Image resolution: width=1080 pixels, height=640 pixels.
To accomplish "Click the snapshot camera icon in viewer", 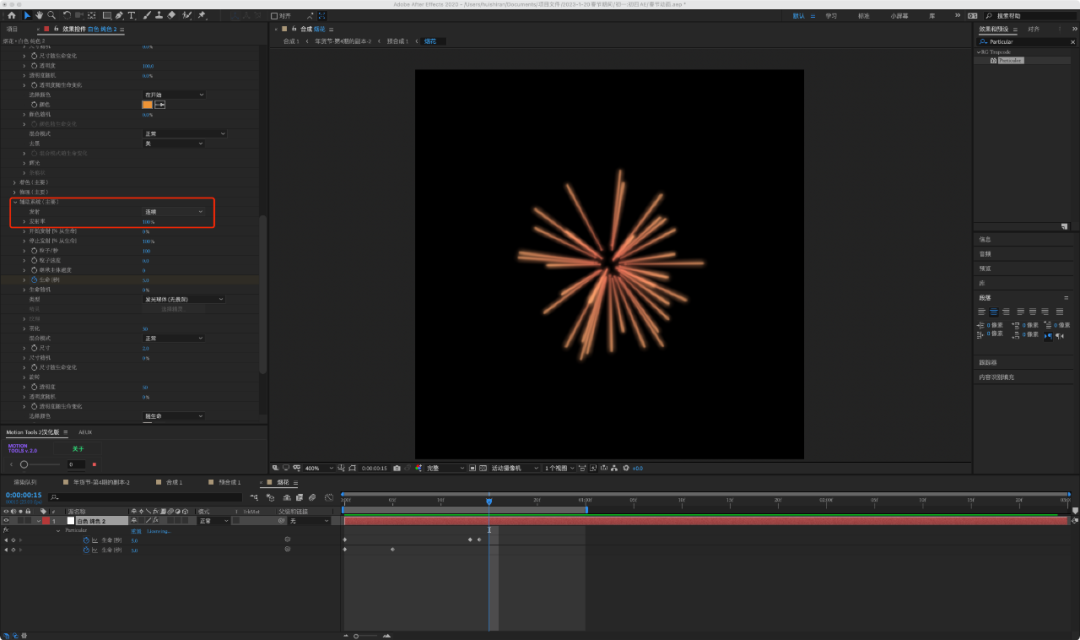I will (x=397, y=467).
